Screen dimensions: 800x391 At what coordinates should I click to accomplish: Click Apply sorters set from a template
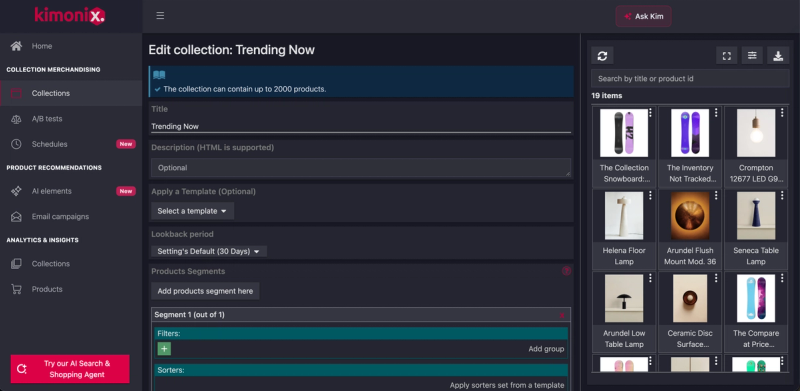pos(507,385)
